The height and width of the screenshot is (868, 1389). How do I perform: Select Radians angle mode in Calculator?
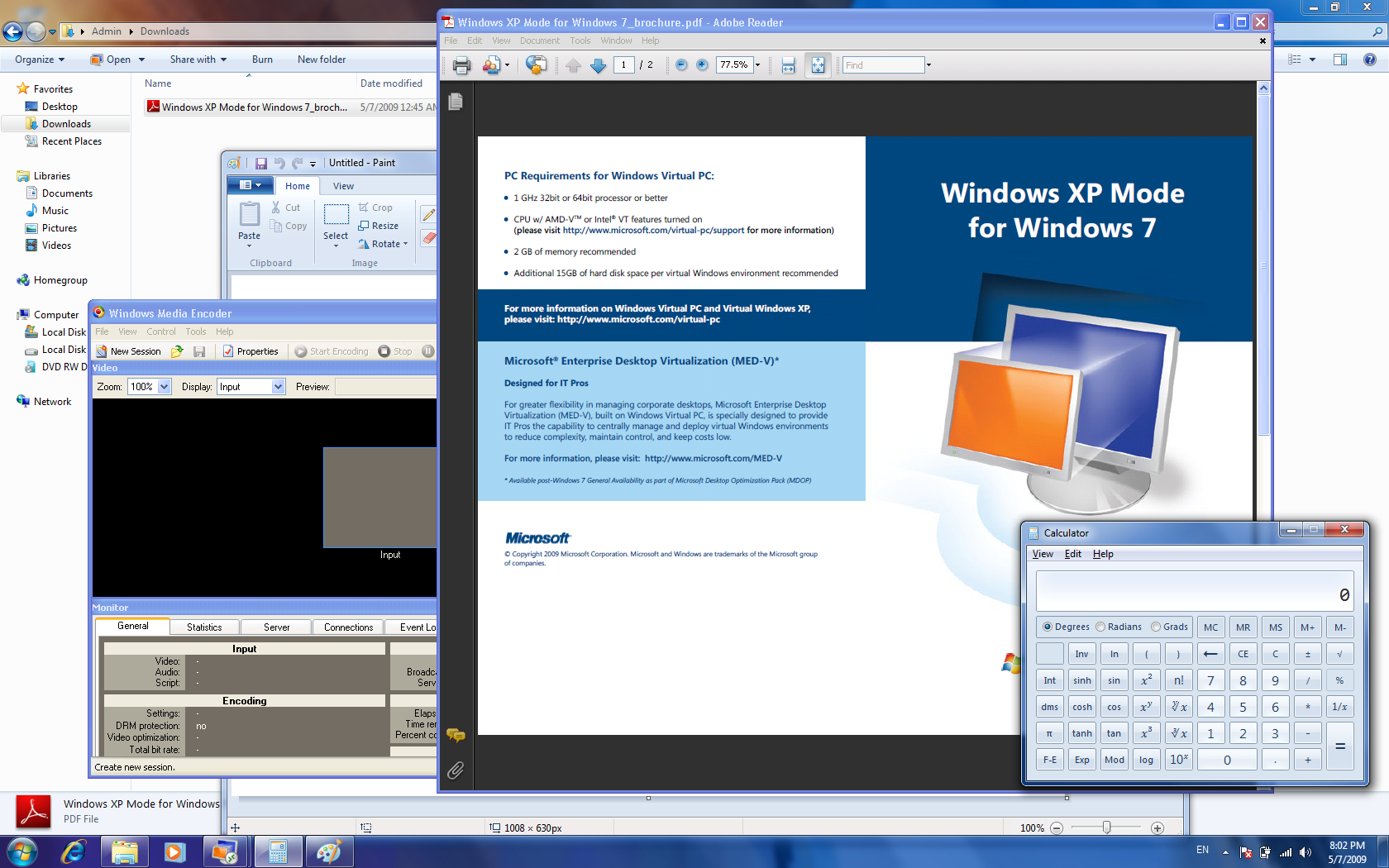click(1119, 627)
